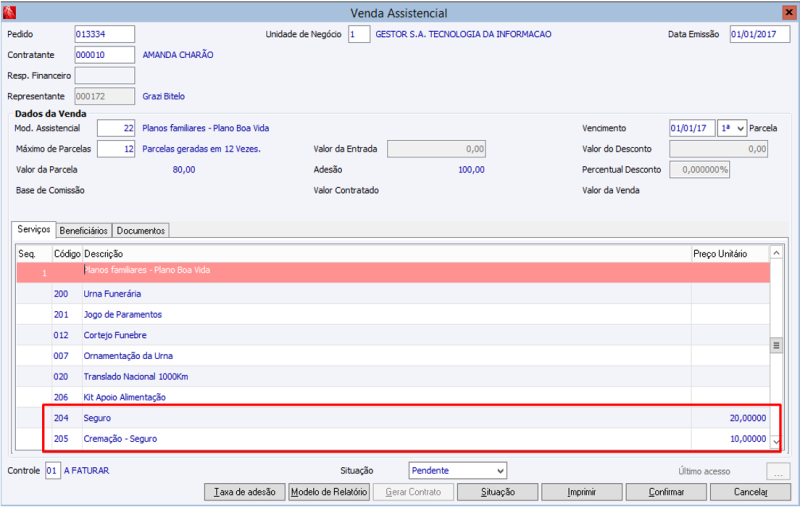Click the Controle code field

click(53, 471)
